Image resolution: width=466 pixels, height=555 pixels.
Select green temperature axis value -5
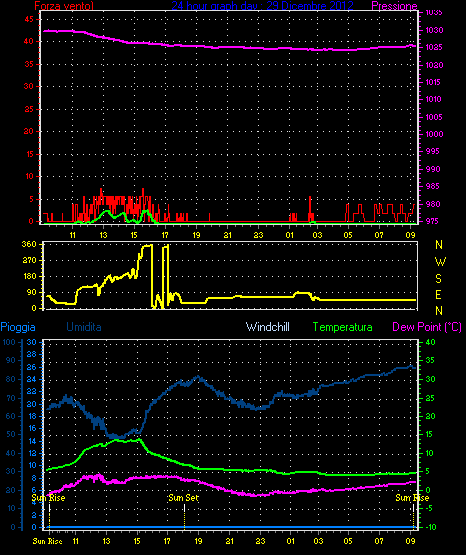(x=429, y=508)
